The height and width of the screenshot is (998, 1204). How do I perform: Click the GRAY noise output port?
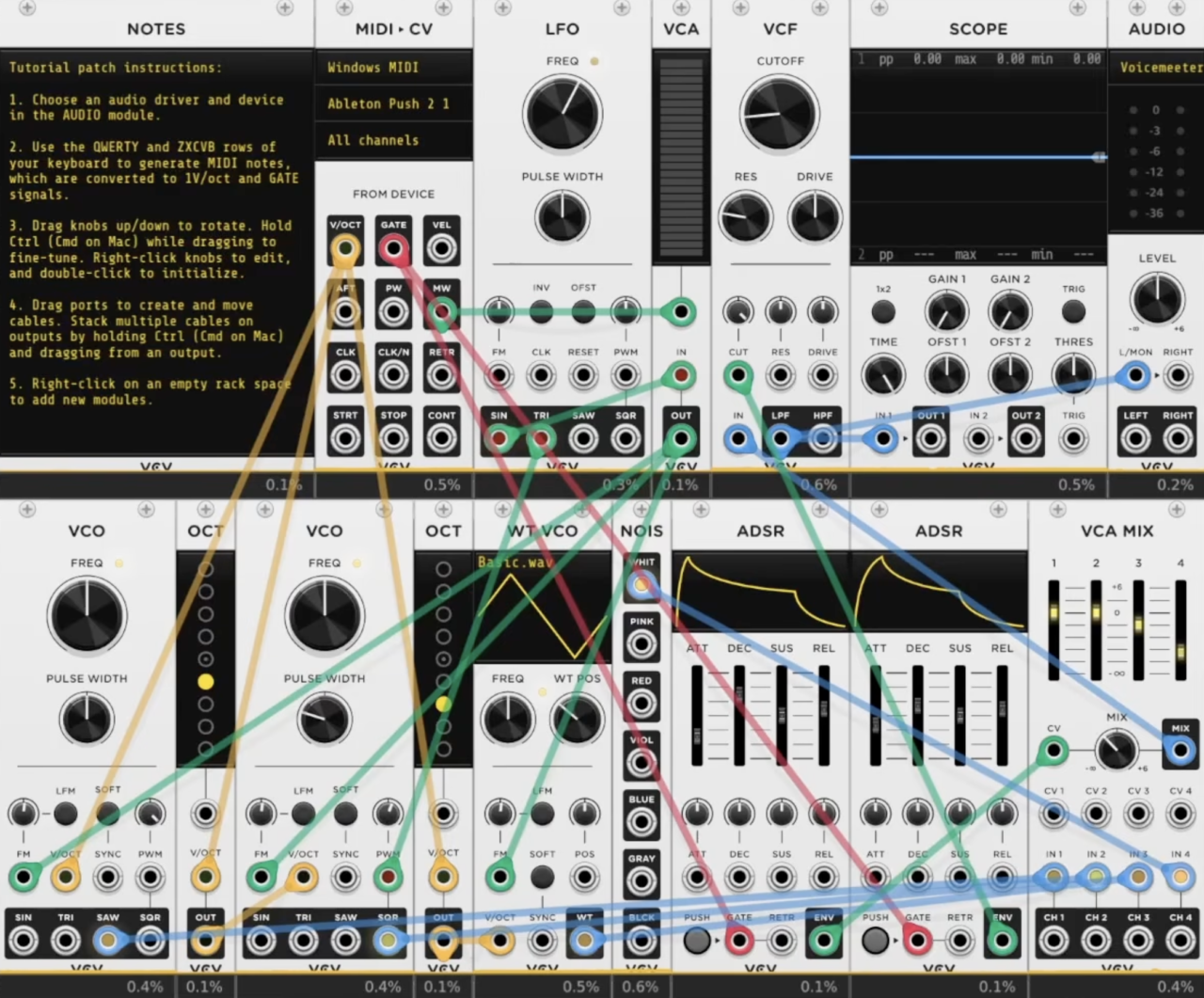click(642, 881)
